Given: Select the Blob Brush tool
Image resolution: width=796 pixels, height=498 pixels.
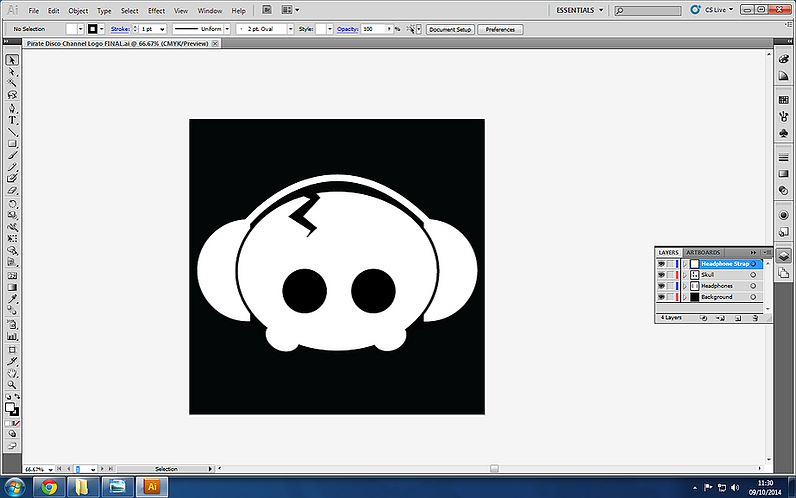Looking at the screenshot, I should pyautogui.click(x=12, y=179).
